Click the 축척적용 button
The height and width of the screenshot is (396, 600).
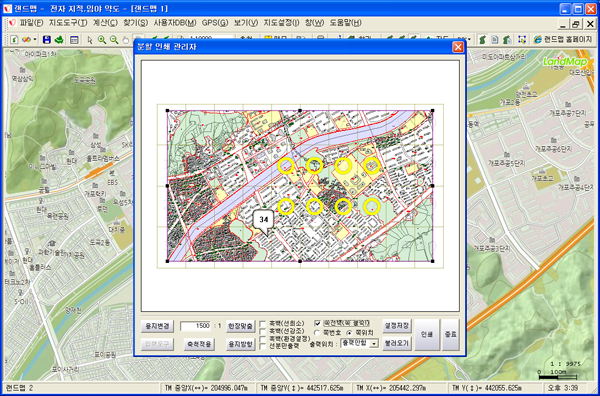[x=199, y=344]
